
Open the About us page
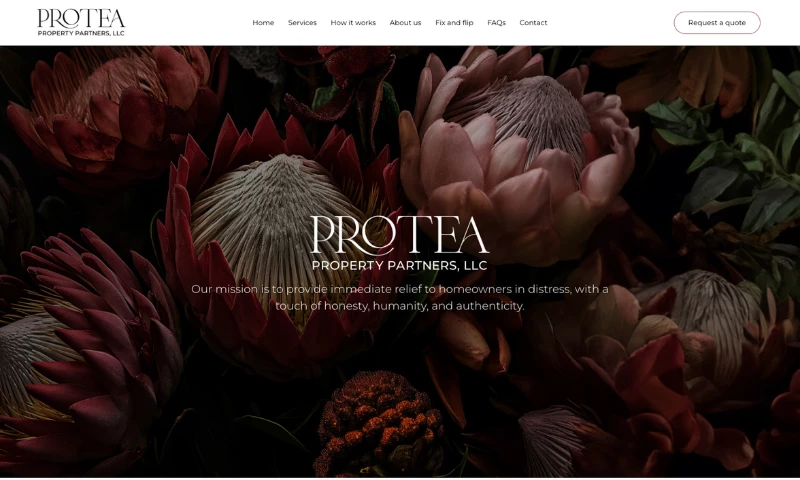click(x=405, y=22)
